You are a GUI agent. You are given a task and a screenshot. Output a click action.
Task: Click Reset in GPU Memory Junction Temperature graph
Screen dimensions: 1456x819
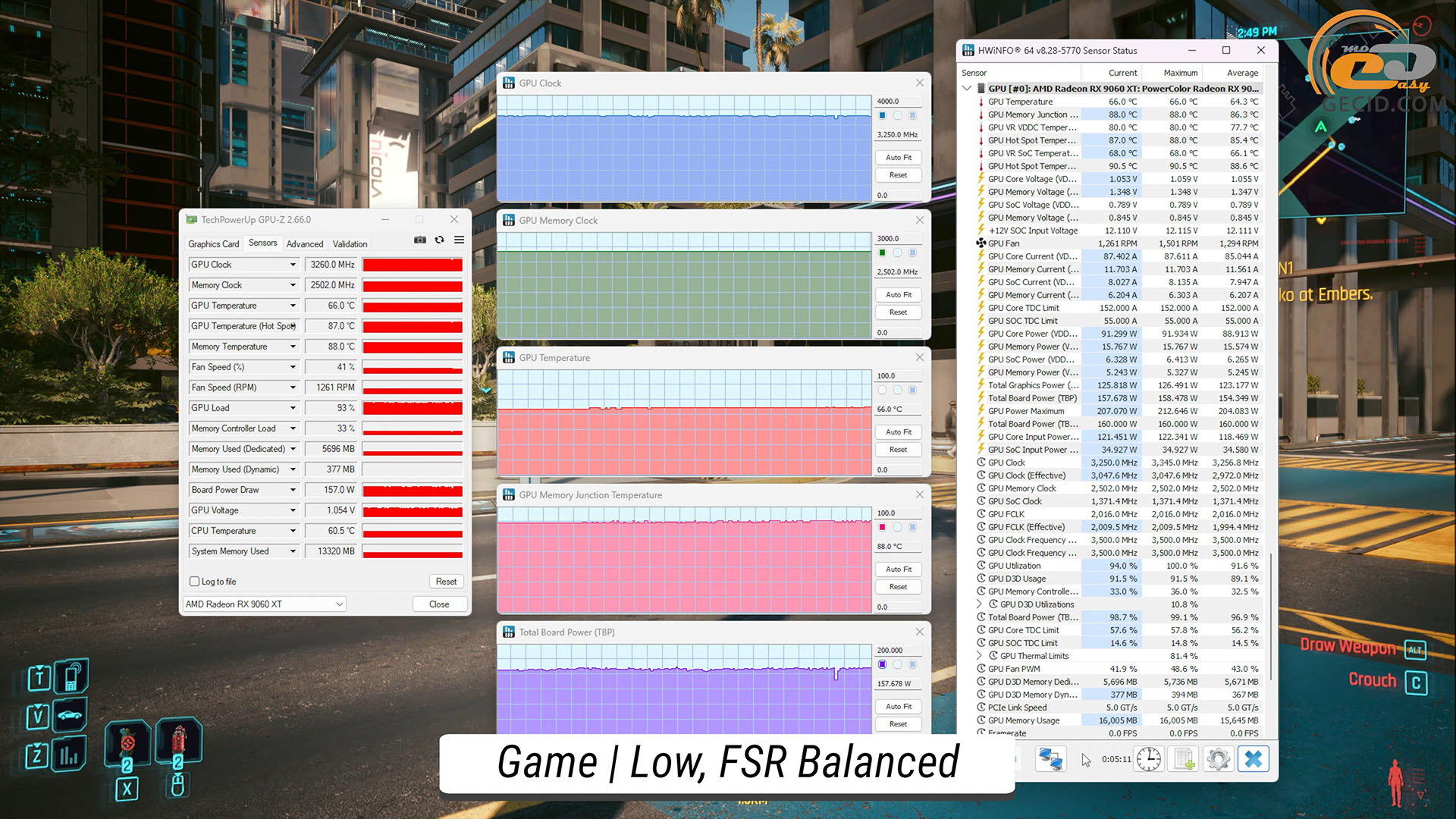click(x=899, y=587)
